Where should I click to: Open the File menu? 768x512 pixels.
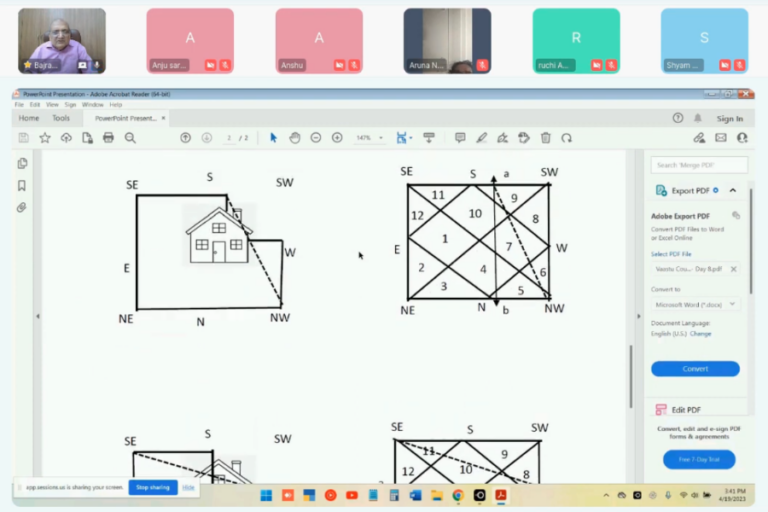coord(19,105)
